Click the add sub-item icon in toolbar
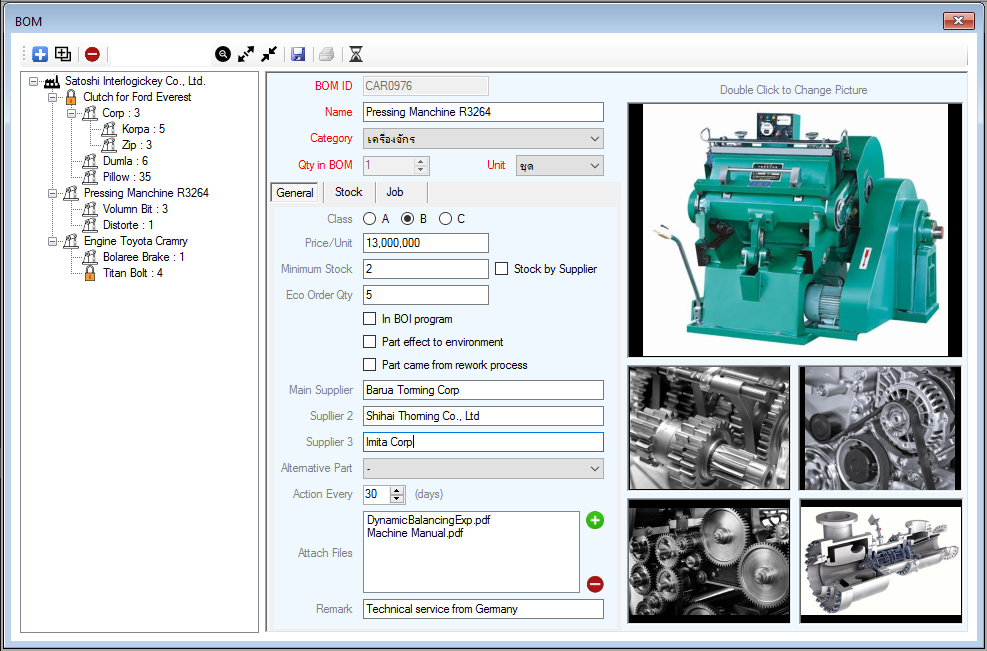The width and height of the screenshot is (987, 651). 63,54
